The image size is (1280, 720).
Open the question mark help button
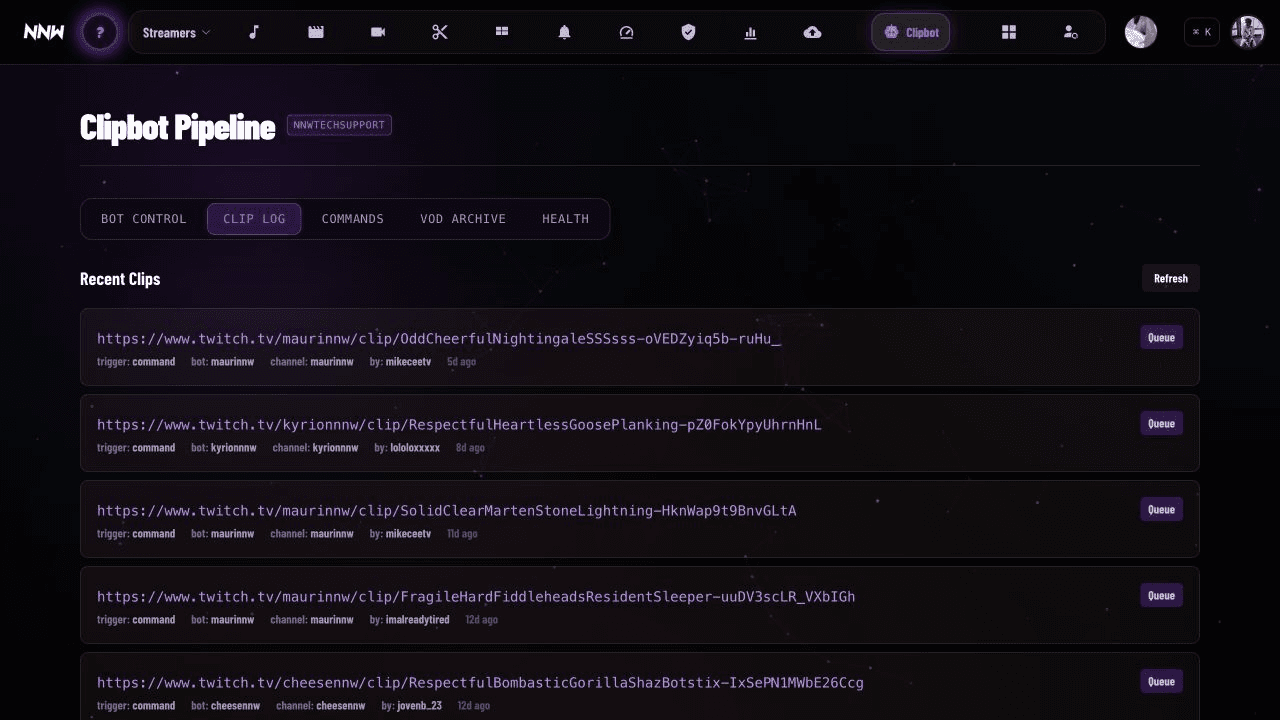[100, 33]
